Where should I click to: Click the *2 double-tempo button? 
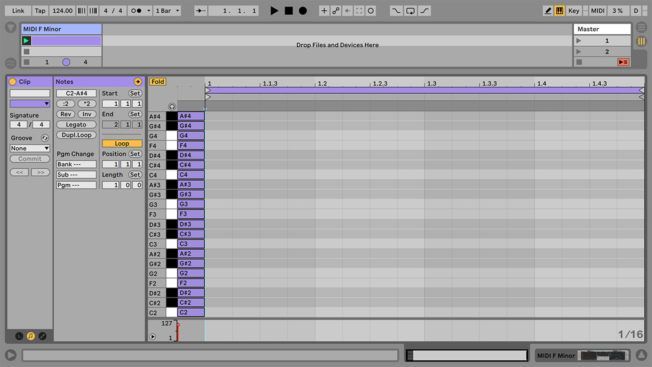click(x=86, y=103)
